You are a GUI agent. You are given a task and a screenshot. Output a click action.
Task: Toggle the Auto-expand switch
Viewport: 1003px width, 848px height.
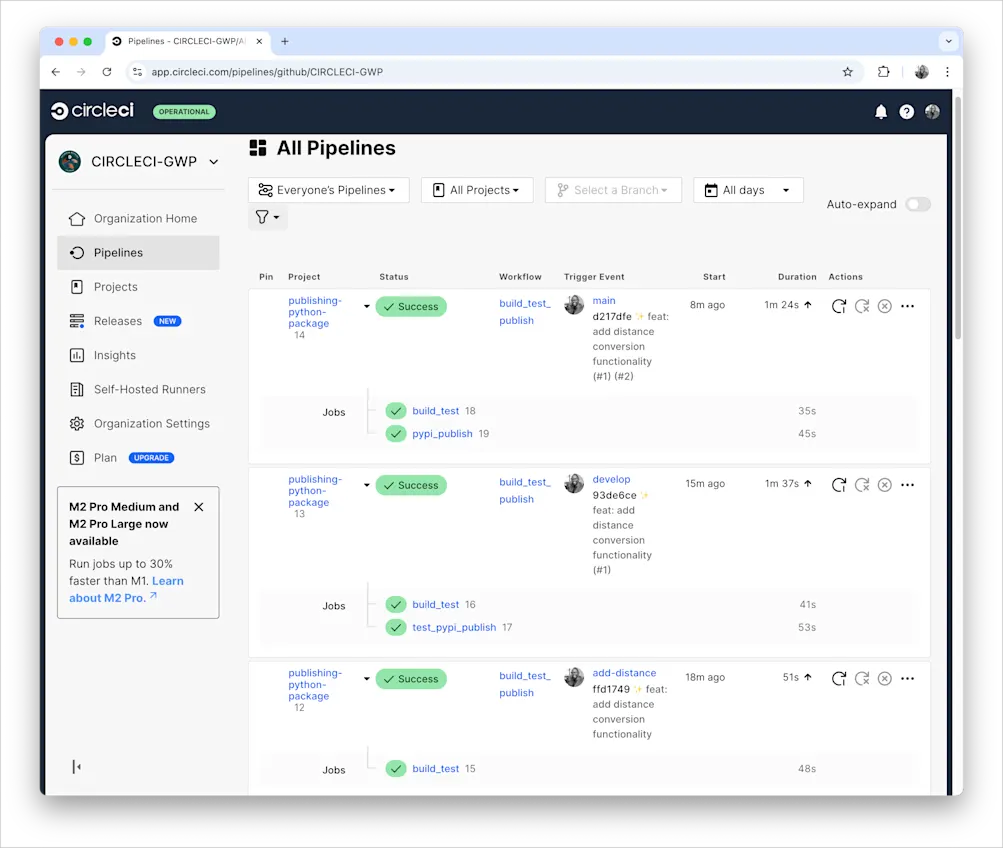[918, 204]
